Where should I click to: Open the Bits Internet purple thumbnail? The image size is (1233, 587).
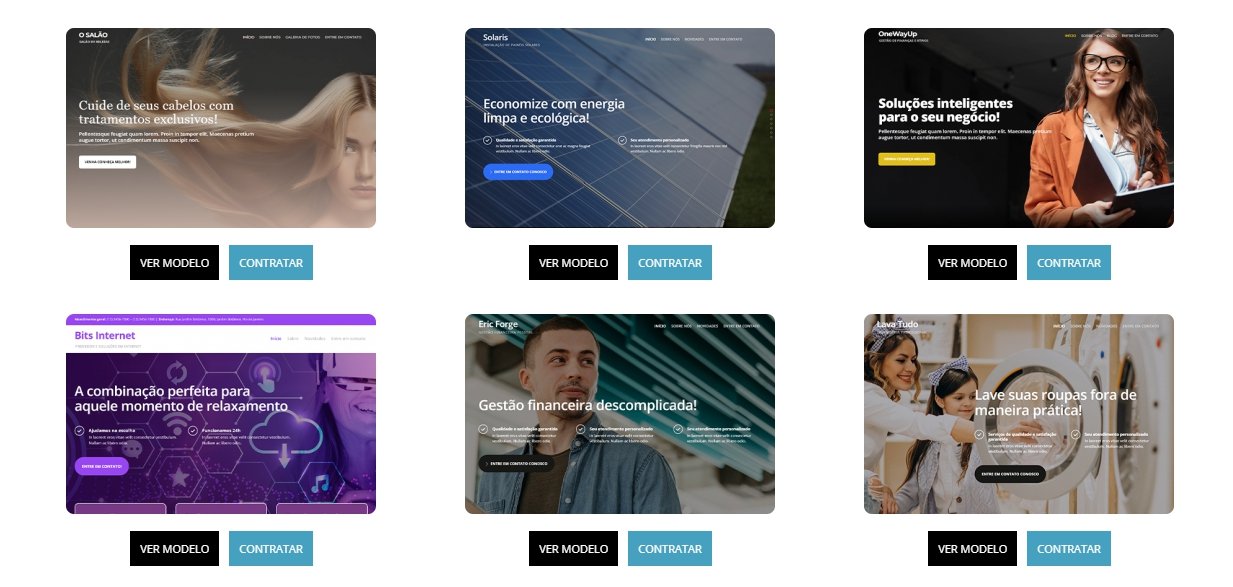tap(221, 414)
